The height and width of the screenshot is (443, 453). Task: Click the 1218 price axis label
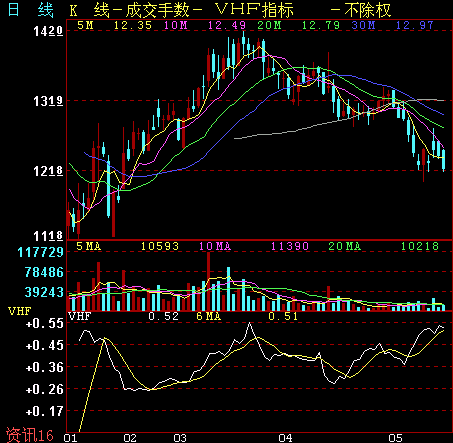(x=48, y=171)
